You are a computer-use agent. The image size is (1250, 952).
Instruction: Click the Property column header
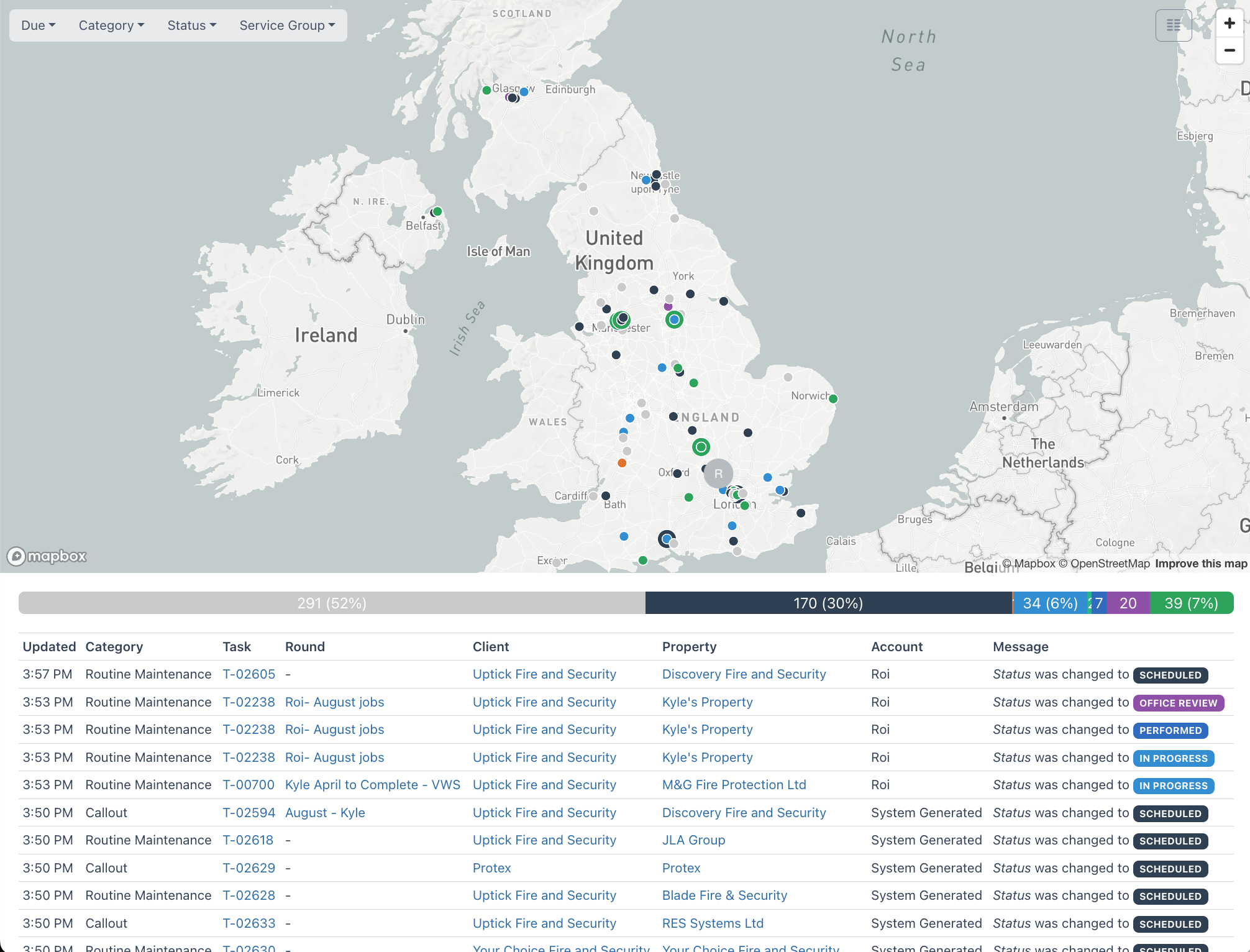(689, 647)
